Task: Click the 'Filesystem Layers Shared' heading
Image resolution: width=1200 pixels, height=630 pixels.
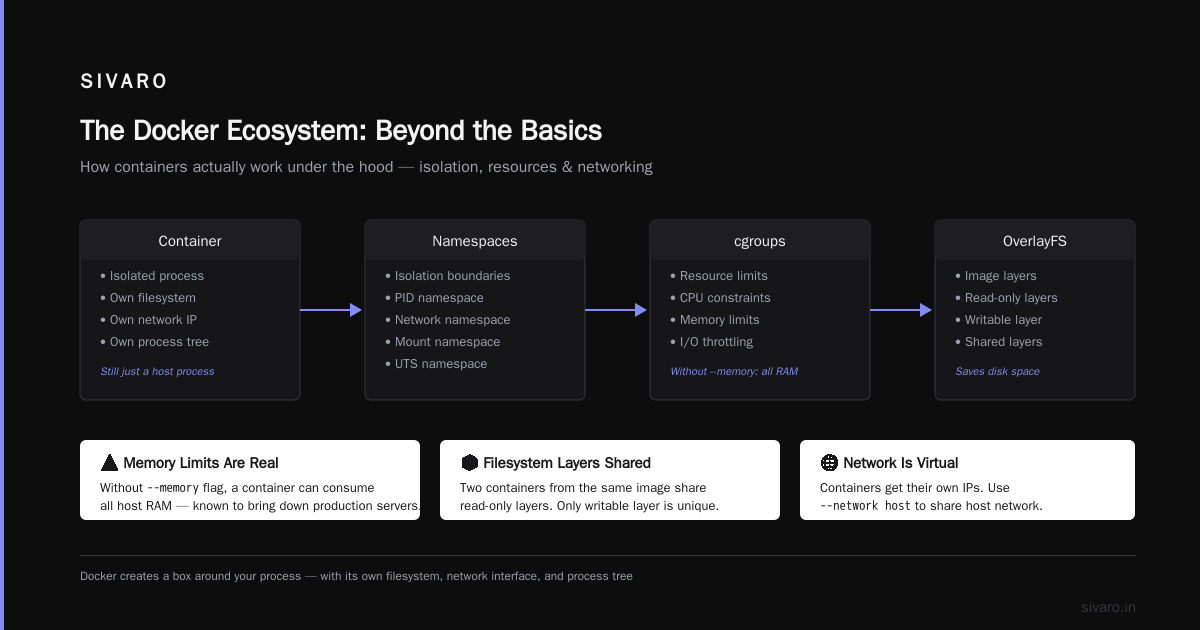Action: (567, 463)
